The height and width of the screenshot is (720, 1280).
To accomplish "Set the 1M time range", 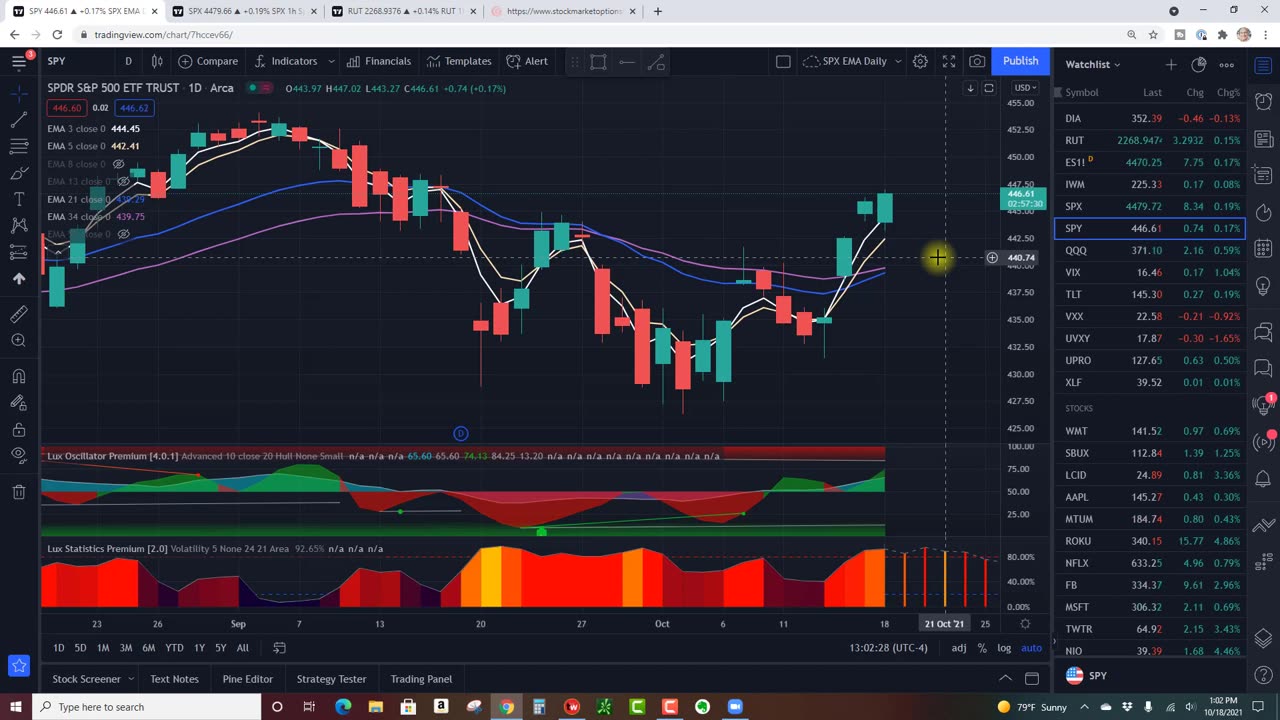I will coord(103,648).
